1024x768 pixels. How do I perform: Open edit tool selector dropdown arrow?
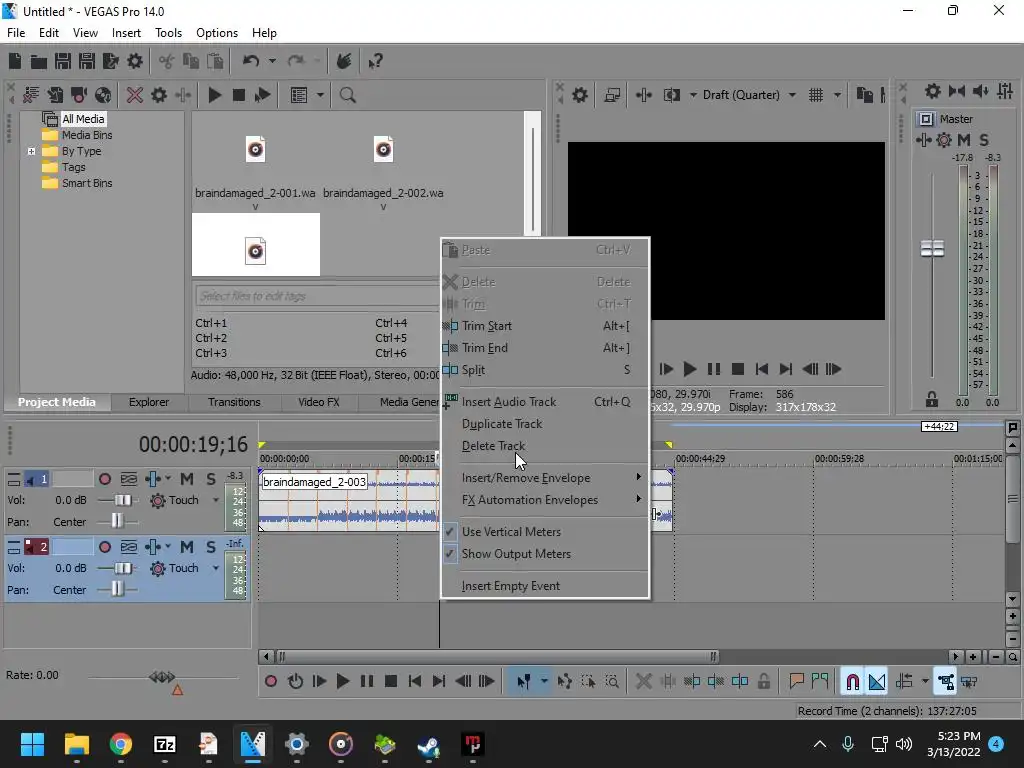click(x=544, y=682)
